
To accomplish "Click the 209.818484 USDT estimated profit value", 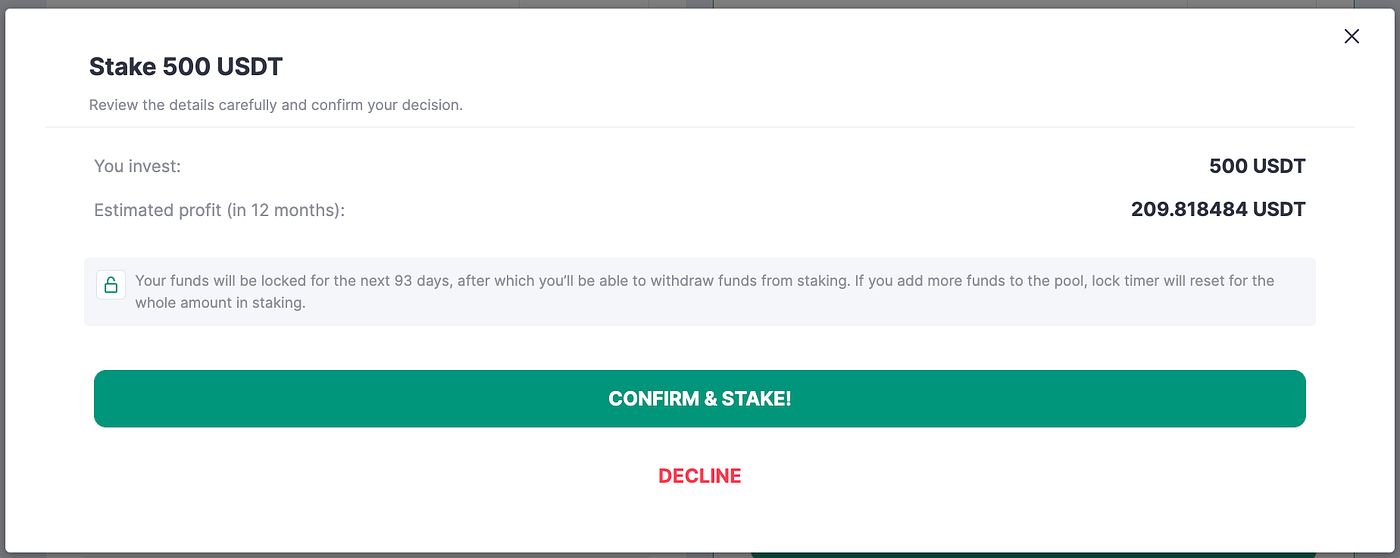I will (x=1218, y=210).
